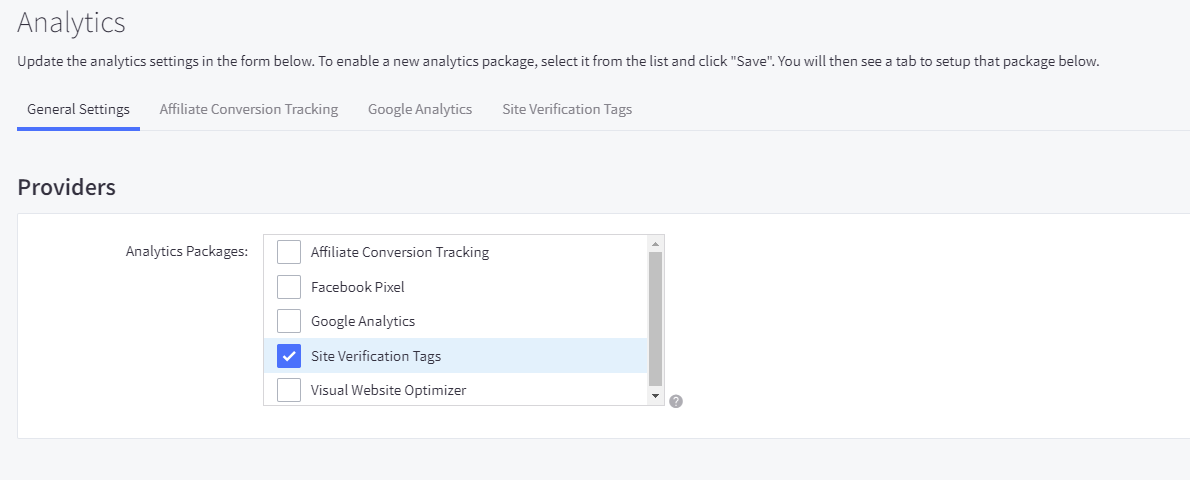Click the packages list scrollbar thumb
The image size is (1190, 480).
click(x=656, y=319)
